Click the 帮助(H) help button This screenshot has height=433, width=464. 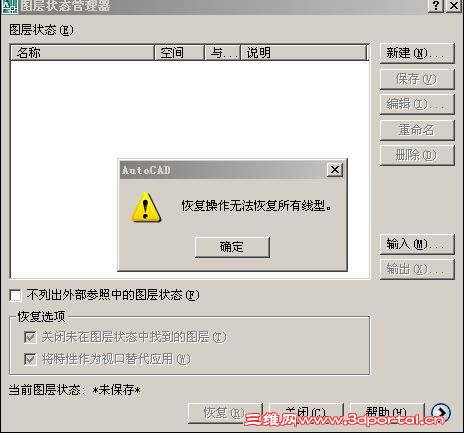[x=387, y=413]
